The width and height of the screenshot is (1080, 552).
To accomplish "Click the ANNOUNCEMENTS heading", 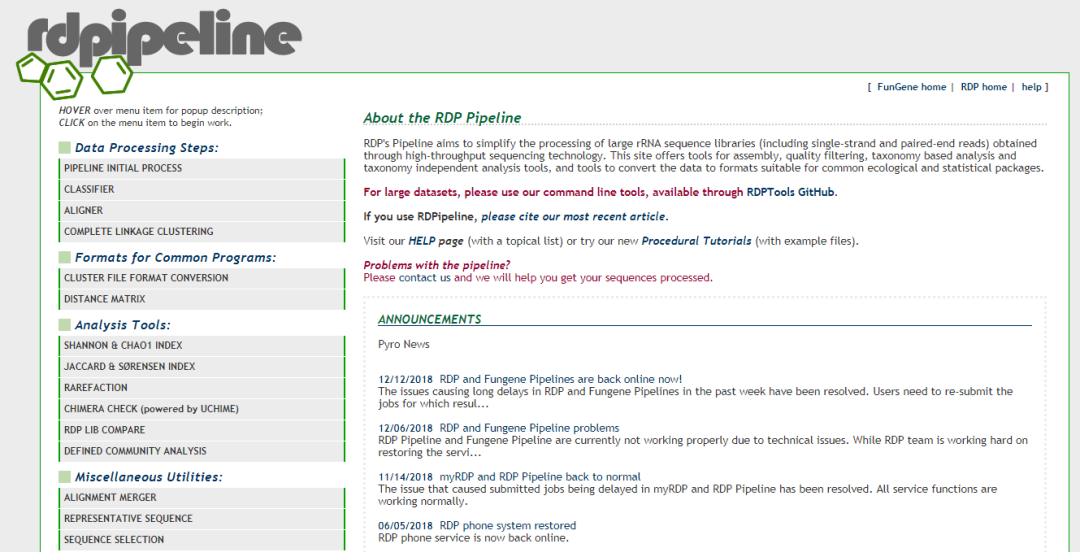I will (x=429, y=319).
